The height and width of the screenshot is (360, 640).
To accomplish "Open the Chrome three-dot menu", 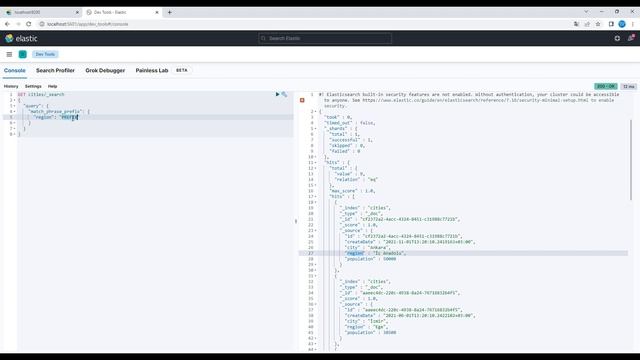I will [x=633, y=24].
